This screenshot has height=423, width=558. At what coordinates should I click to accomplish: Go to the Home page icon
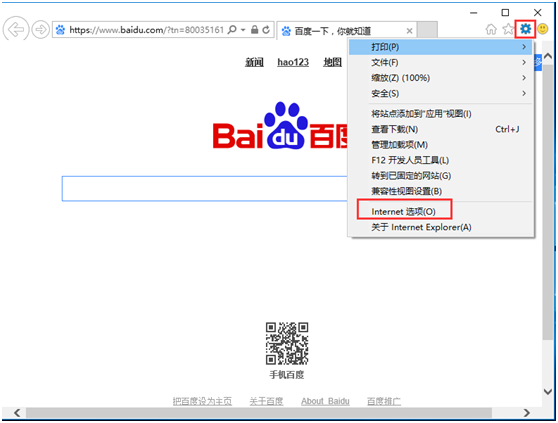[x=491, y=29]
